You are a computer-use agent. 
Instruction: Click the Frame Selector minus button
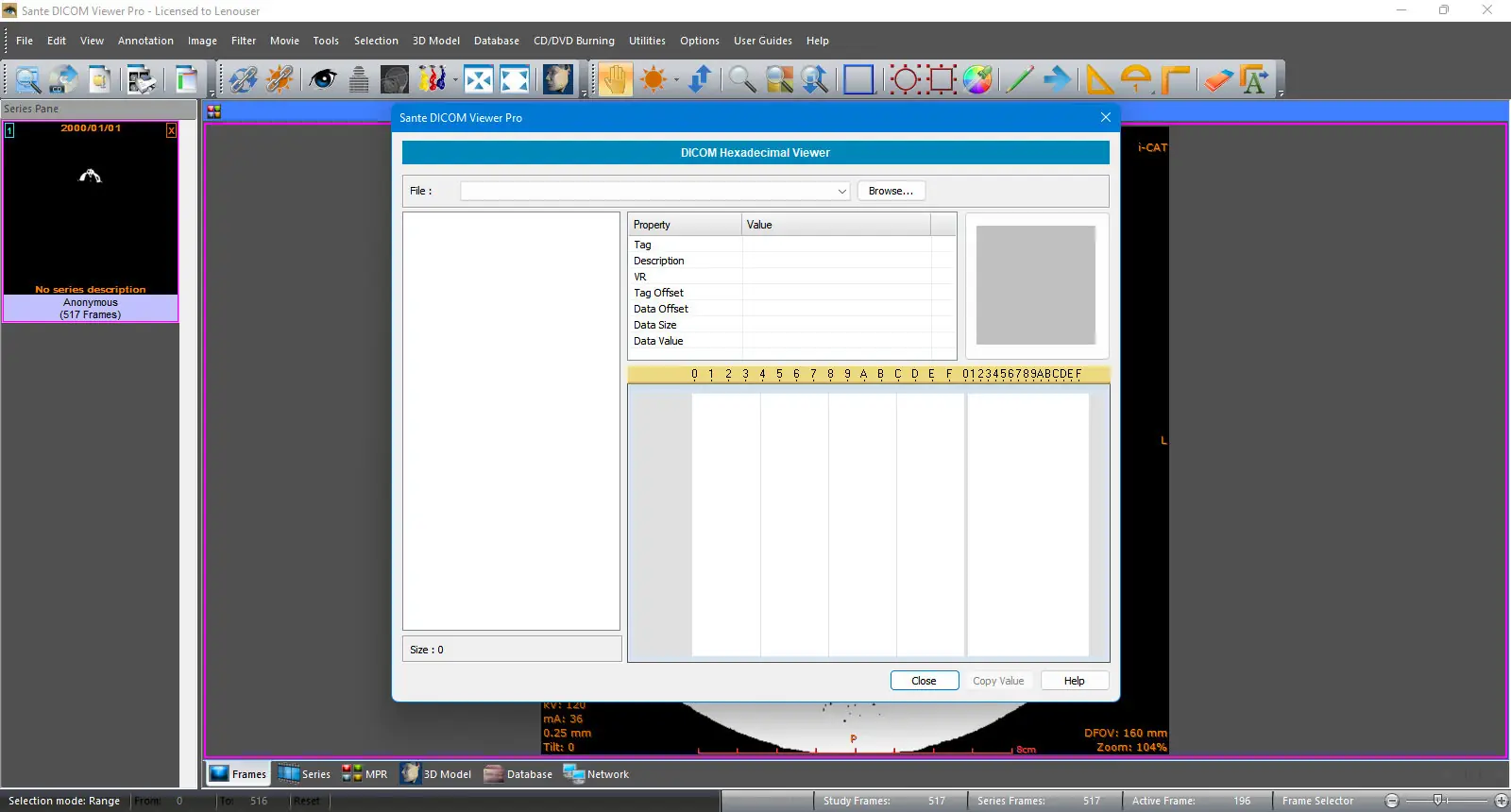coord(1391,801)
